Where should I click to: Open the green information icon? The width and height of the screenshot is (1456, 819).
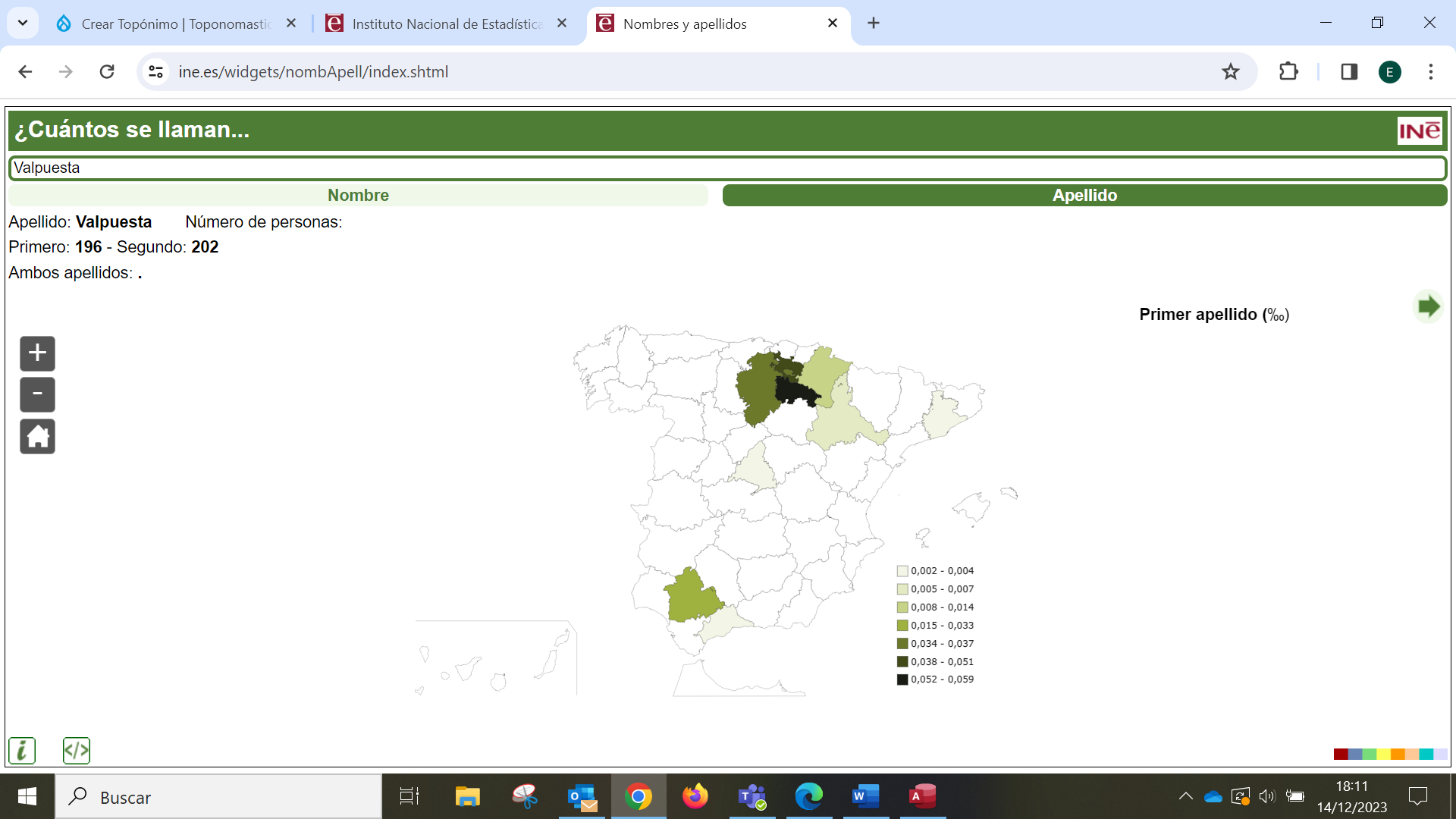[22, 751]
